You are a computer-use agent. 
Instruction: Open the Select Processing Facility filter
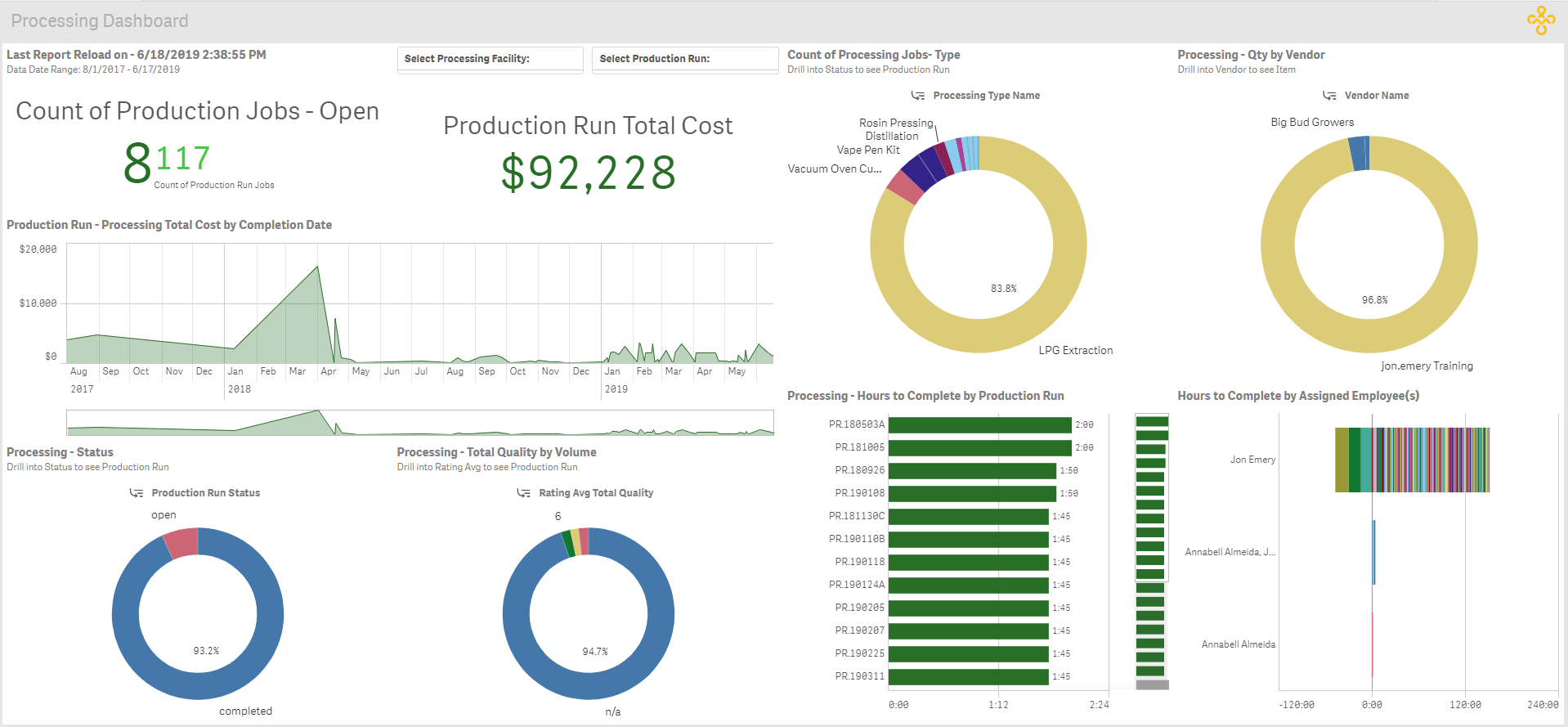(490, 59)
